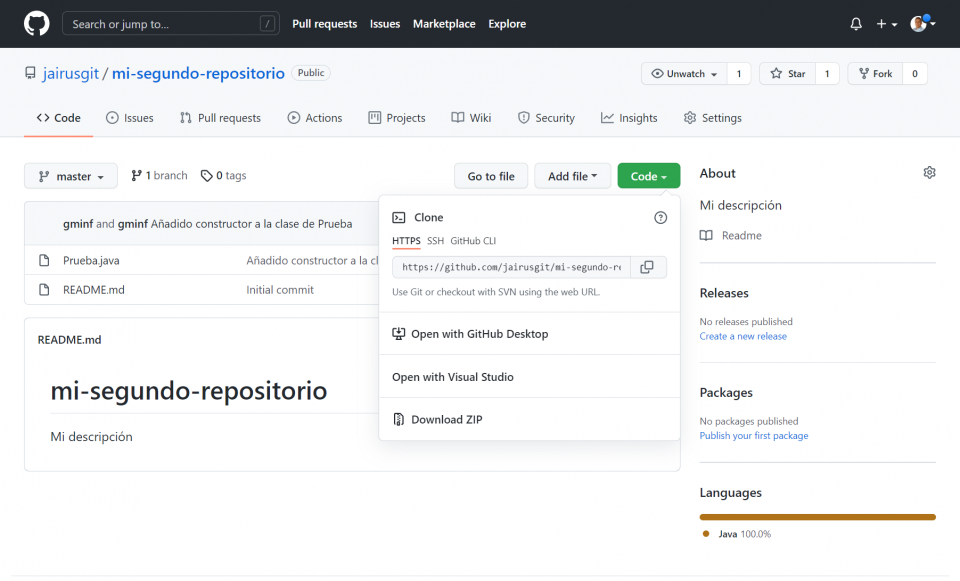Click the clone URL text field
The width and height of the screenshot is (960, 581).
tap(511, 268)
